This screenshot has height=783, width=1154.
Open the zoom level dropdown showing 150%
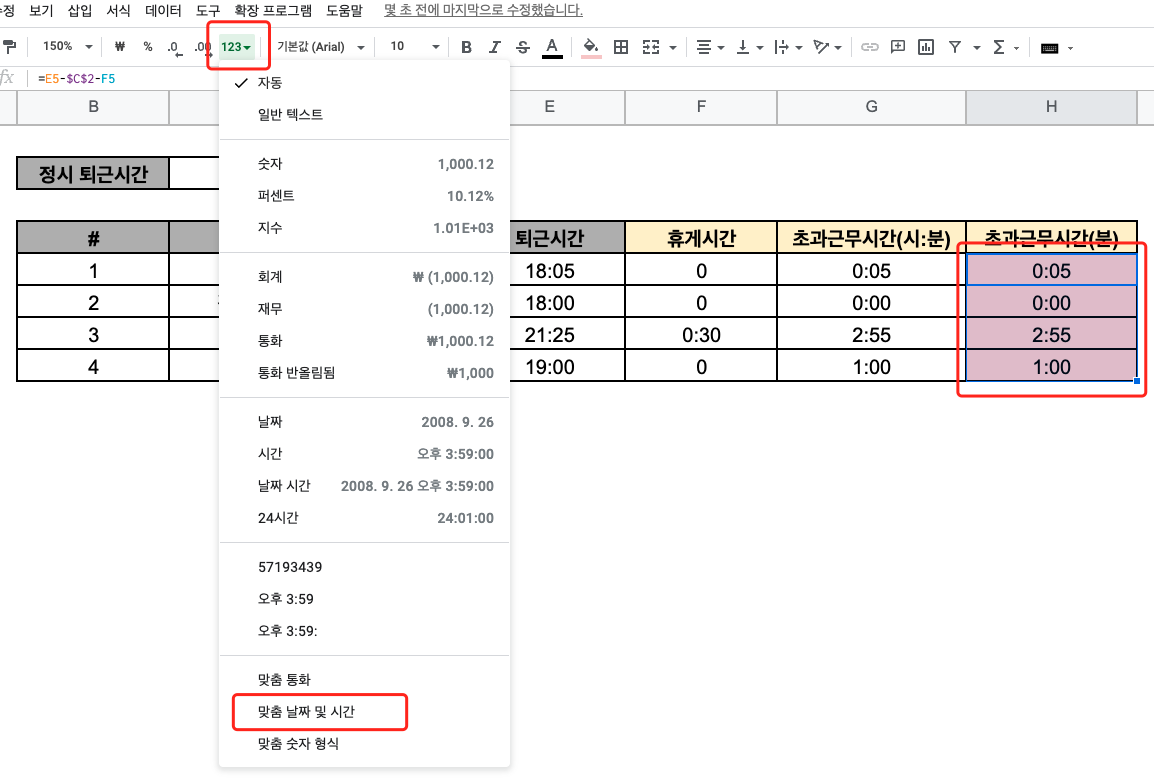64,47
